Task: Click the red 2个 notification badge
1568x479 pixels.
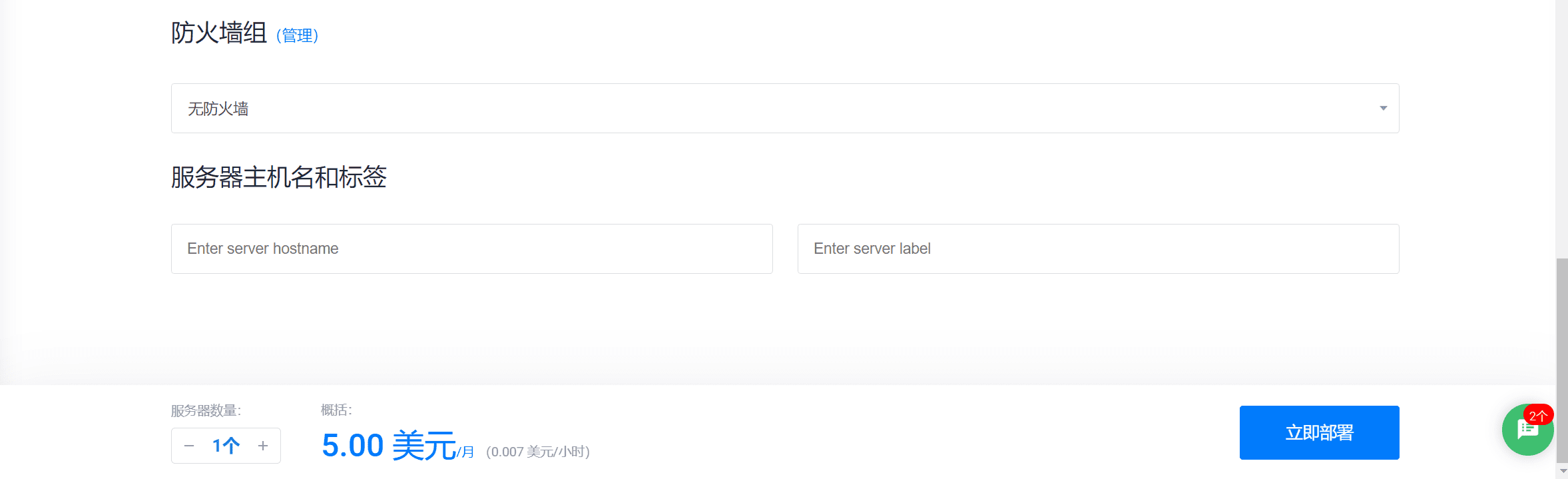Action: [1538, 416]
